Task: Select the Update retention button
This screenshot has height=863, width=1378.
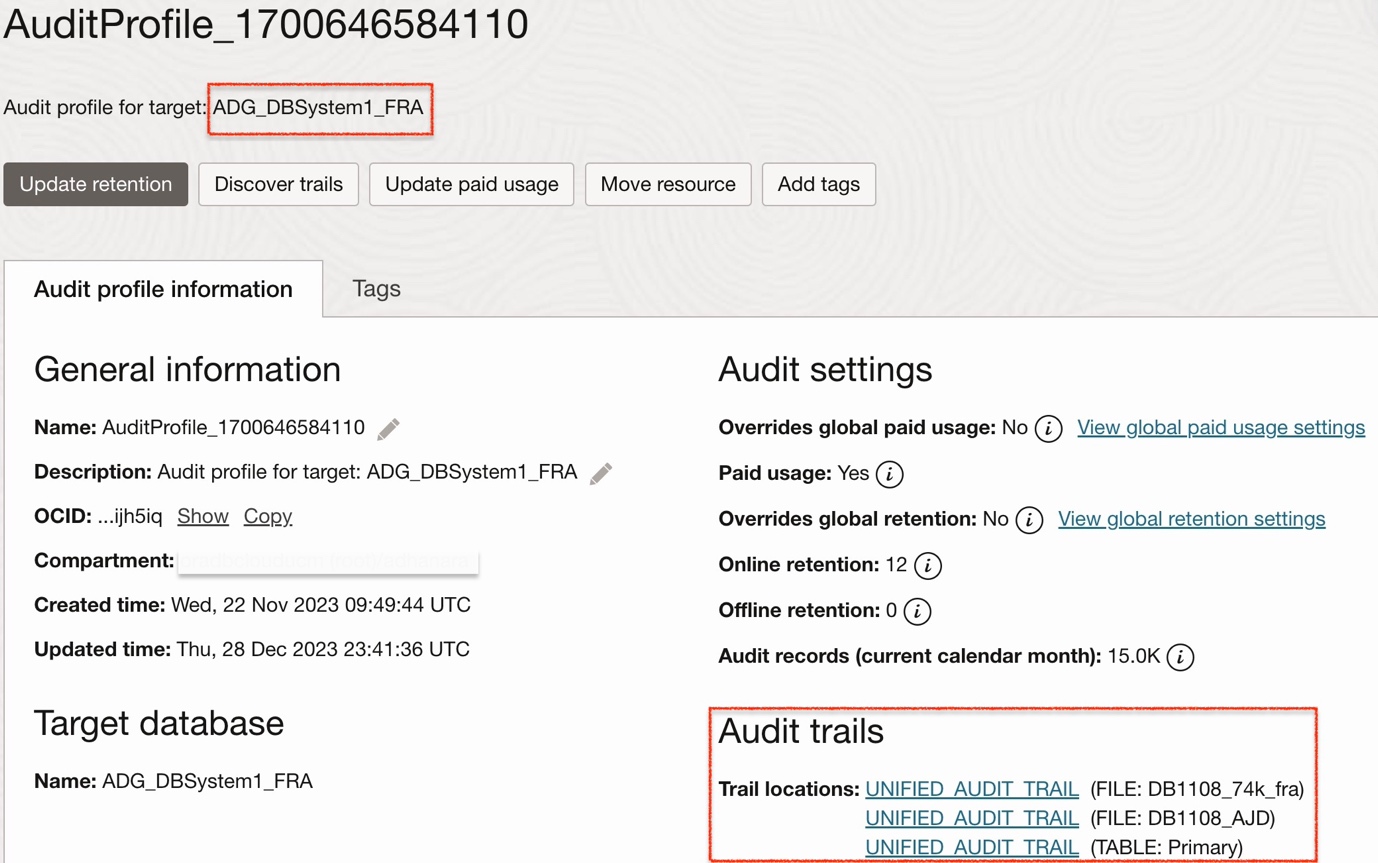Action: [95, 184]
